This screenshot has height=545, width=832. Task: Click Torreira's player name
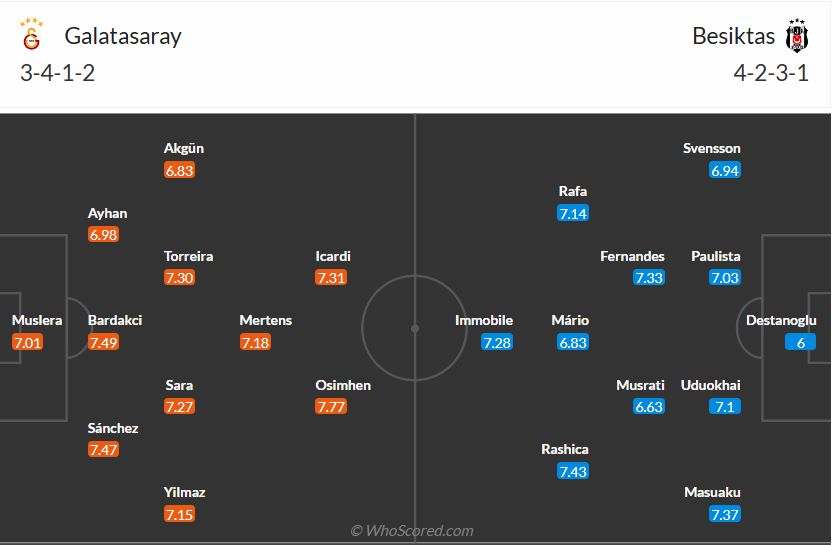click(189, 256)
